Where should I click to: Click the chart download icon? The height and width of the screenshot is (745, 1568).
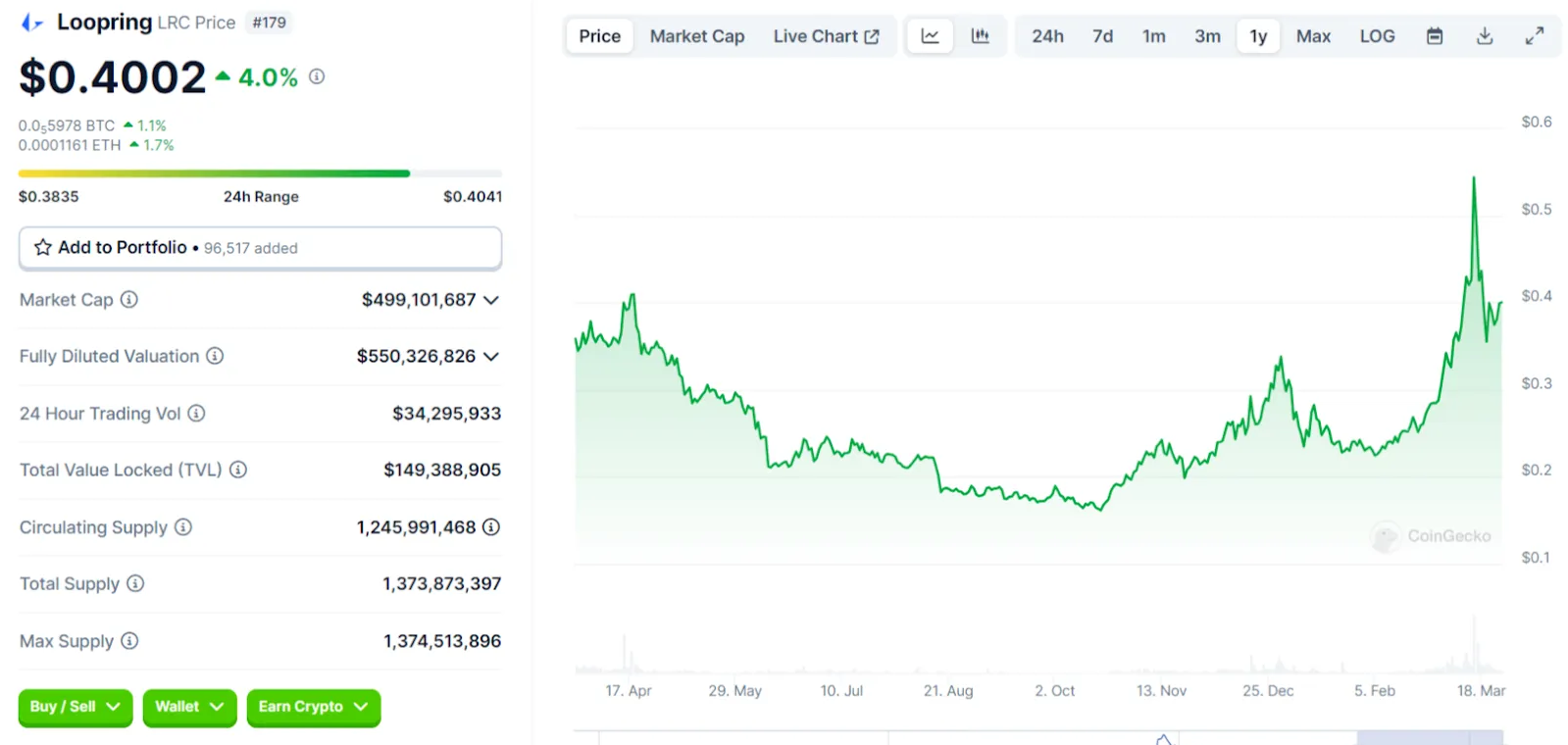[x=1485, y=35]
